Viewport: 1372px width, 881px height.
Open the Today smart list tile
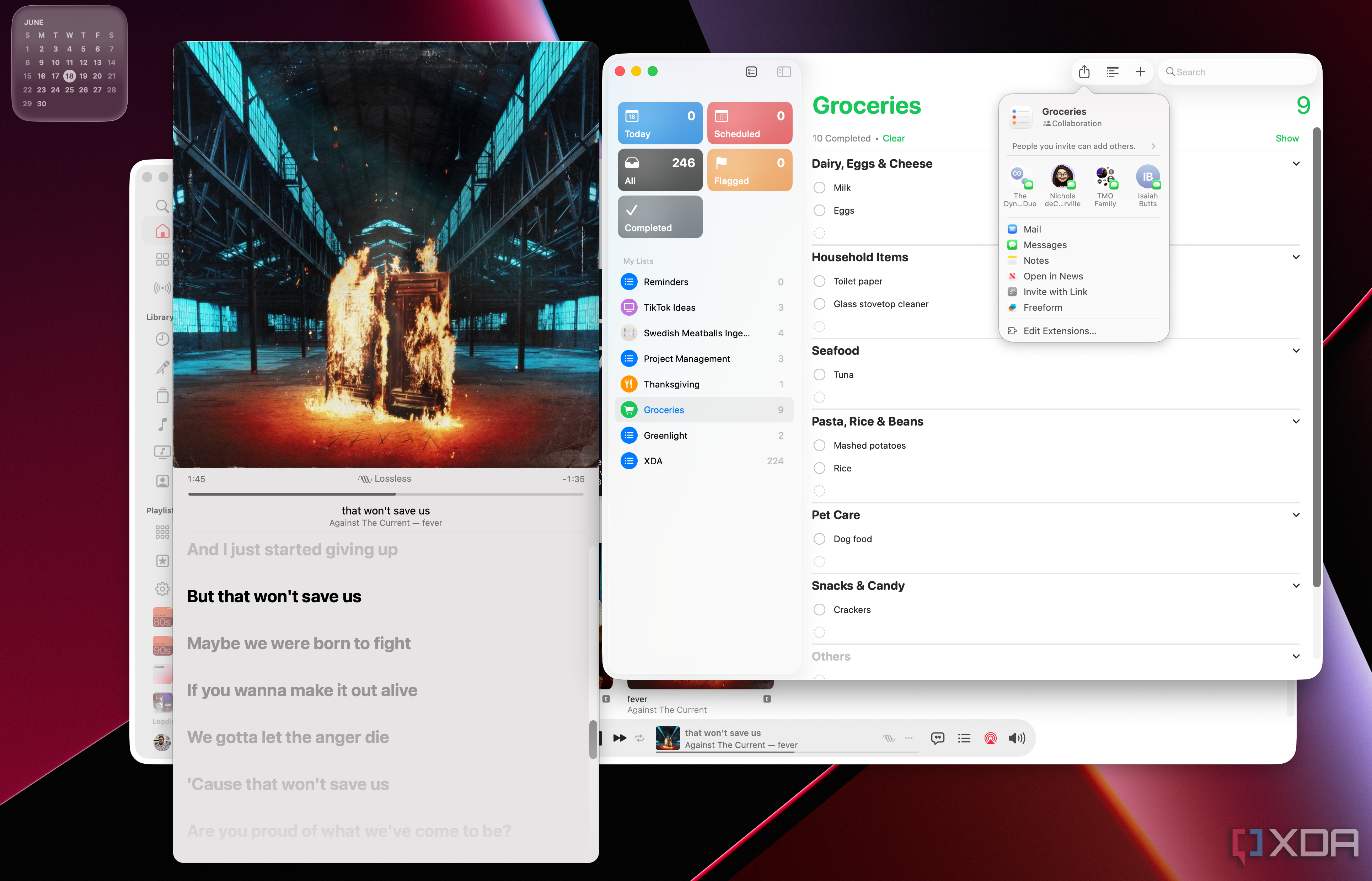point(660,123)
